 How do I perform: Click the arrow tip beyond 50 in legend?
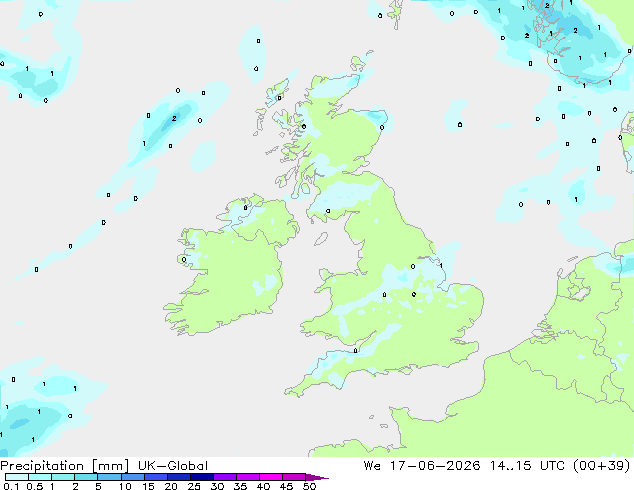317,477
